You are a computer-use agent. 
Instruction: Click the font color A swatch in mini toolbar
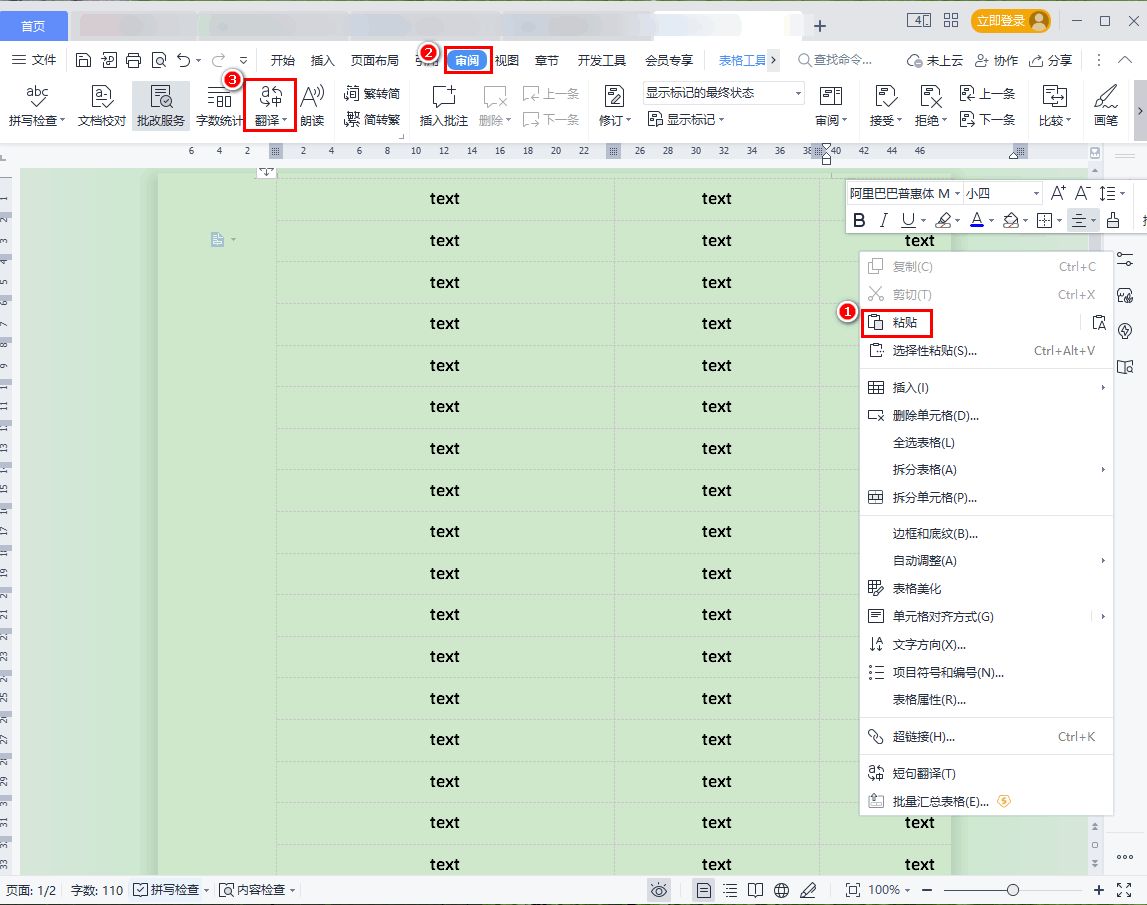pyautogui.click(x=977, y=220)
